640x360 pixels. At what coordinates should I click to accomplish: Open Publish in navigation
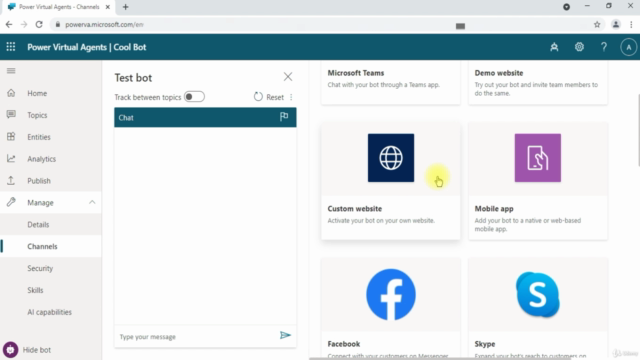pos(39,181)
